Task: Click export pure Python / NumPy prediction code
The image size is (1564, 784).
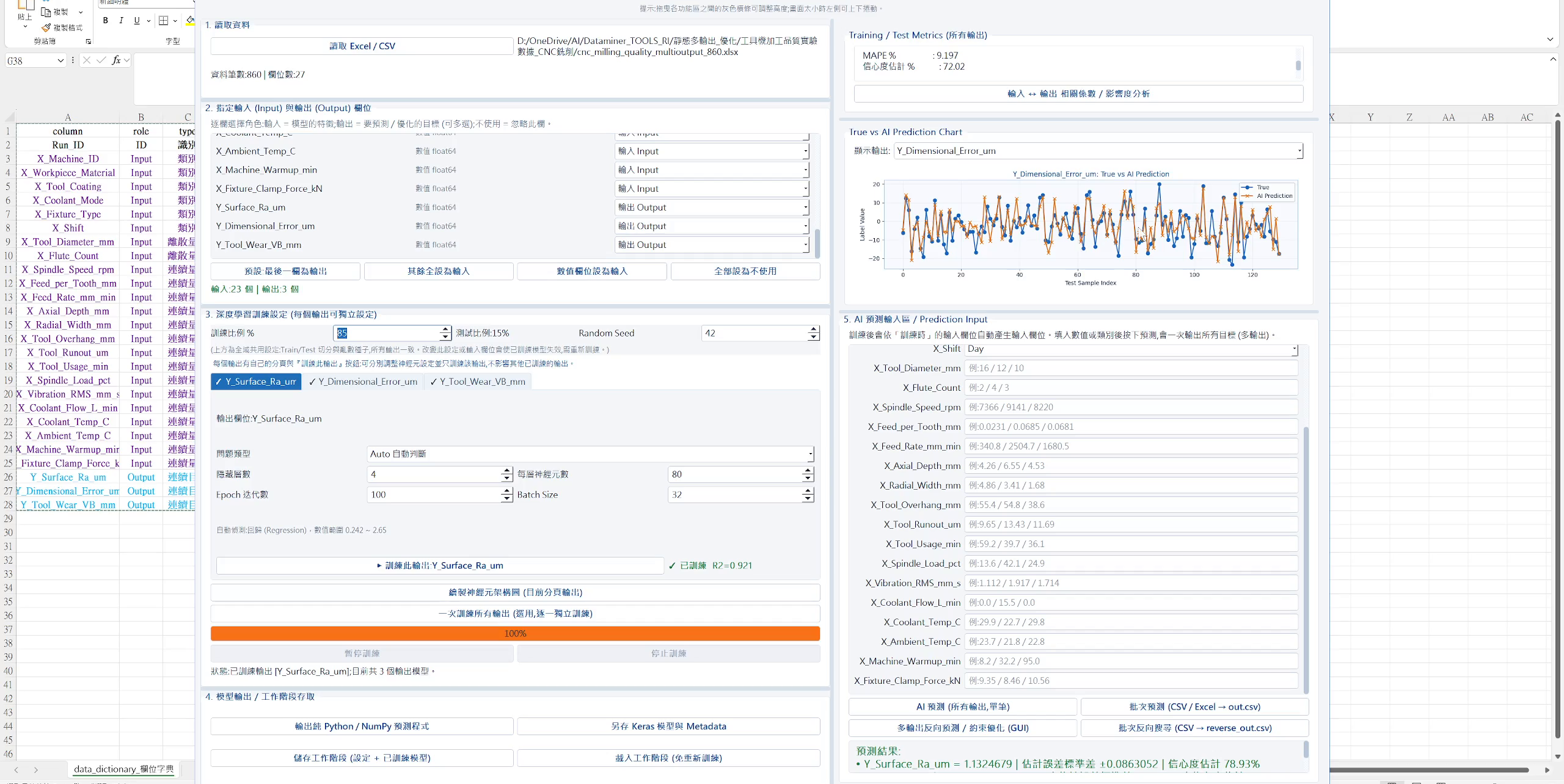Action: click(x=362, y=727)
